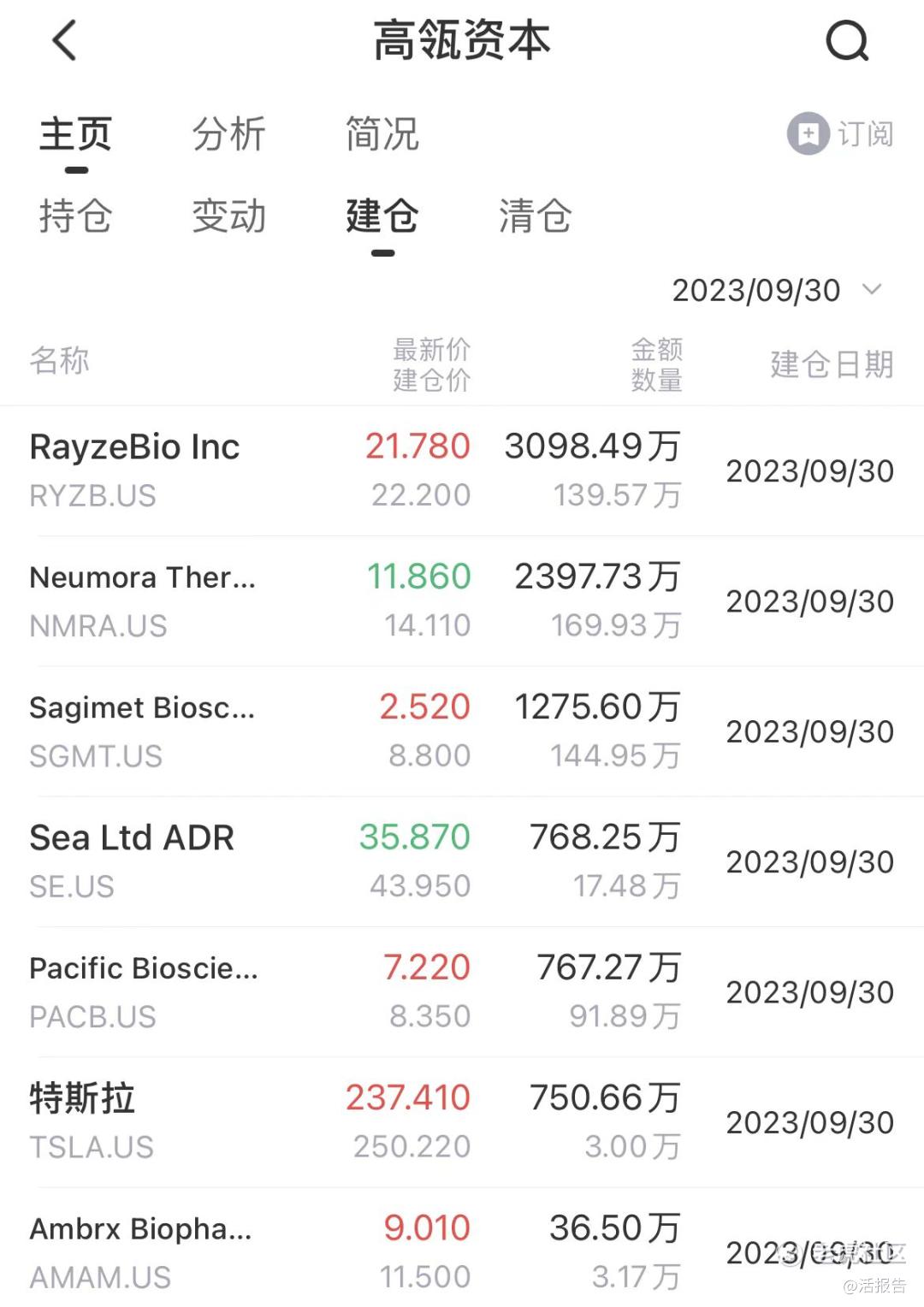
Task: Select the 主页 tab
Action: [75, 134]
